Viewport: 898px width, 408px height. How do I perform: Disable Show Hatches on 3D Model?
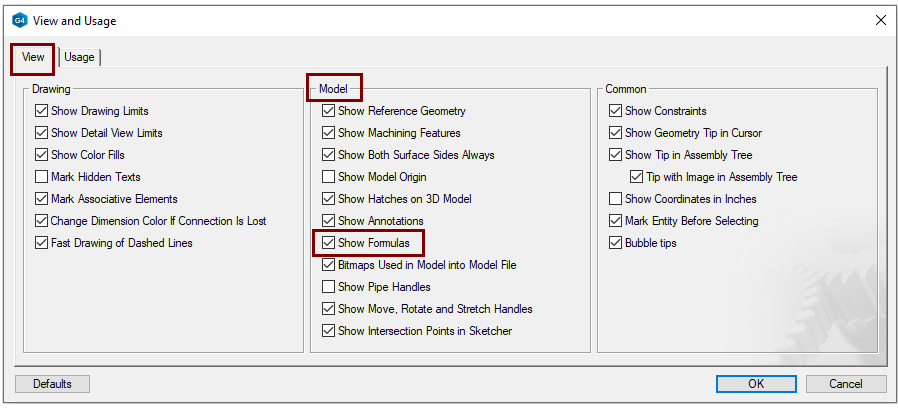pyautogui.click(x=329, y=199)
